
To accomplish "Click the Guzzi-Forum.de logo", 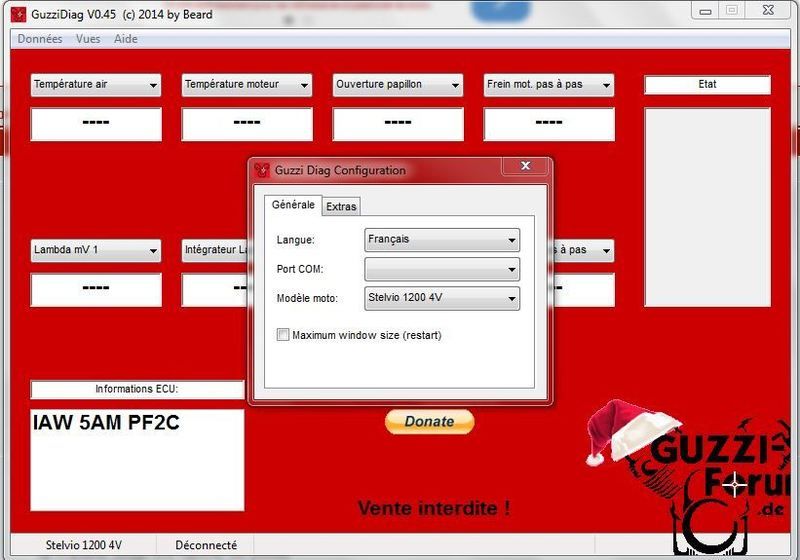I will click(689, 477).
